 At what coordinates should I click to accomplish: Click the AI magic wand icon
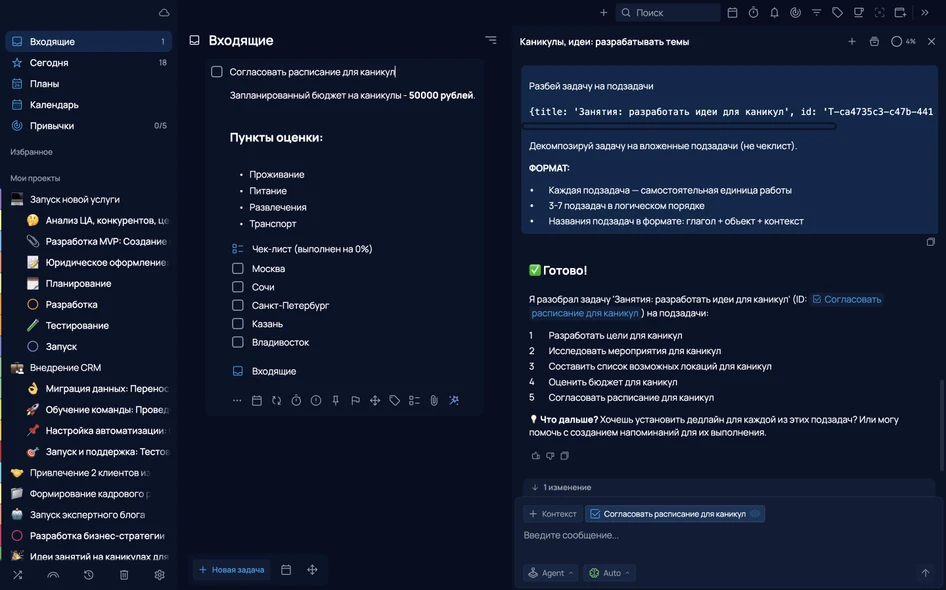click(454, 401)
